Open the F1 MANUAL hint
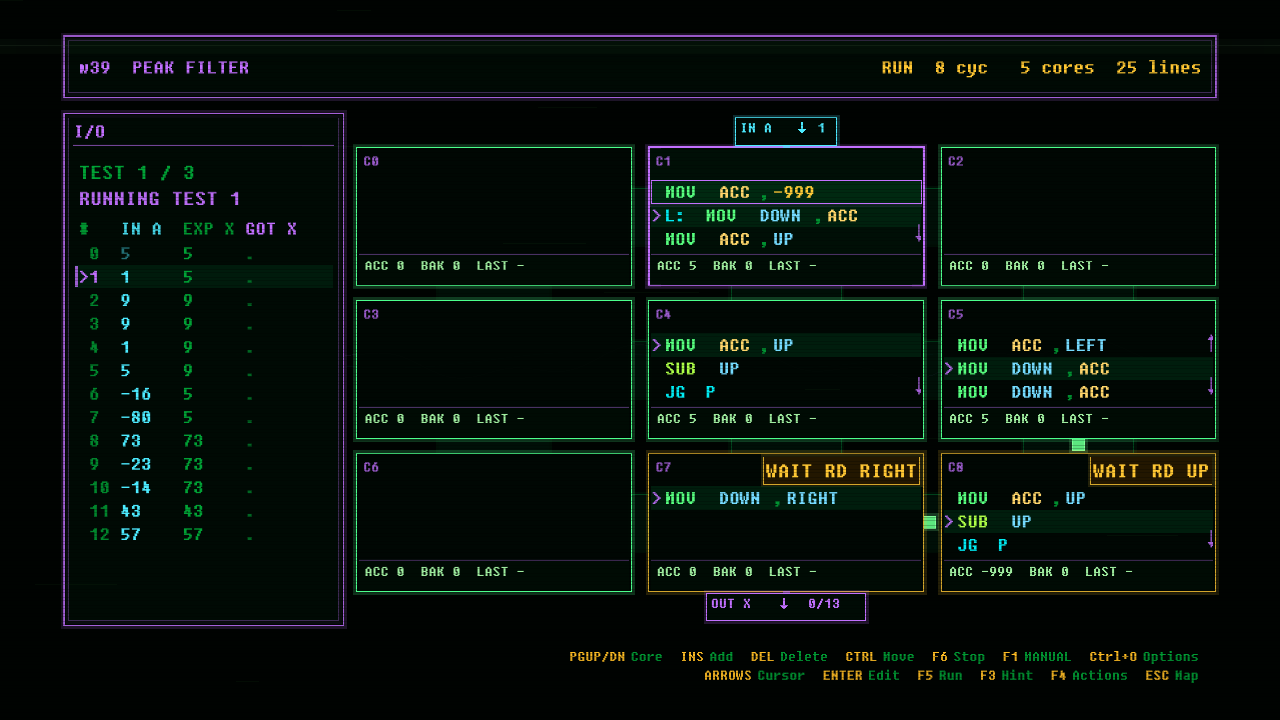This screenshot has width=1280, height=720. (1036, 657)
